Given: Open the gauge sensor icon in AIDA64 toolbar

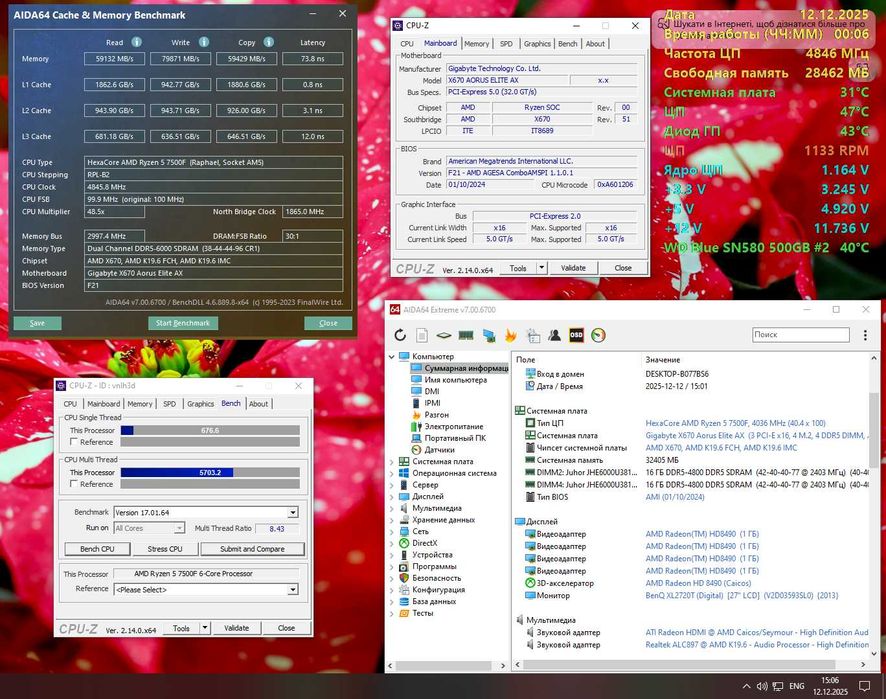Looking at the screenshot, I should coord(598,335).
